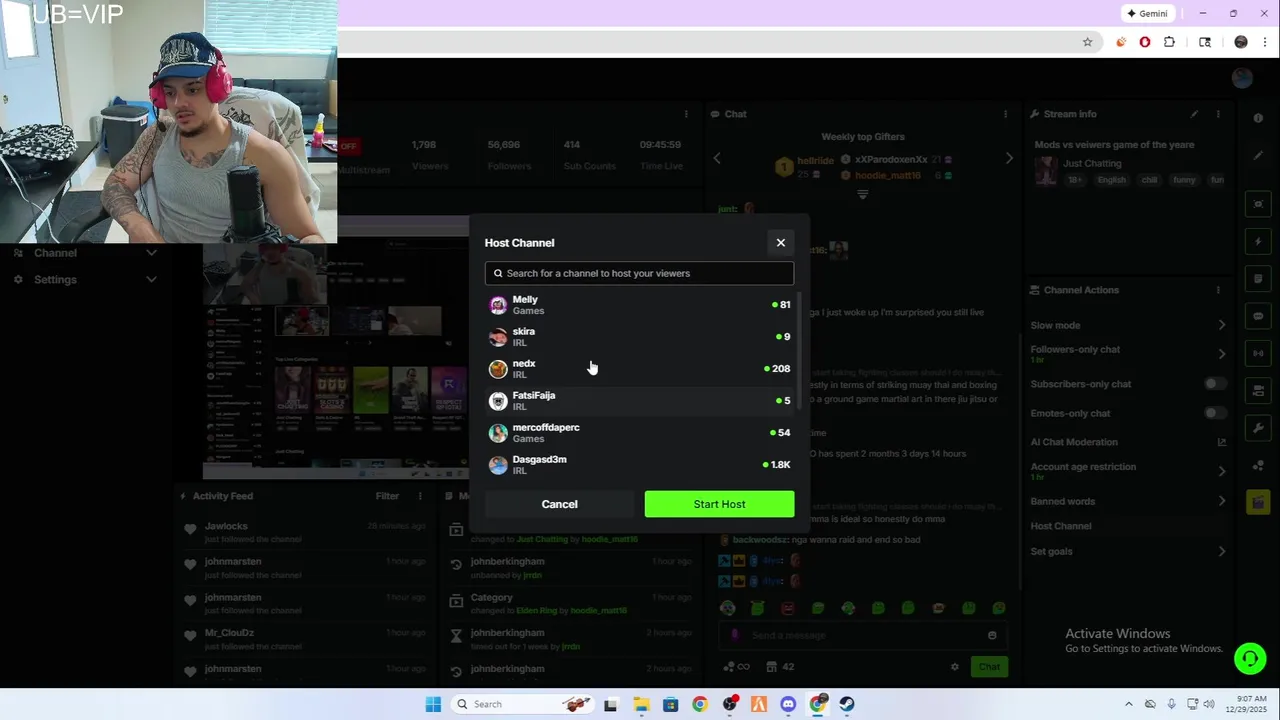Select skira channel from host list
Image resolution: width=1280 pixels, height=720 pixels.
639,337
